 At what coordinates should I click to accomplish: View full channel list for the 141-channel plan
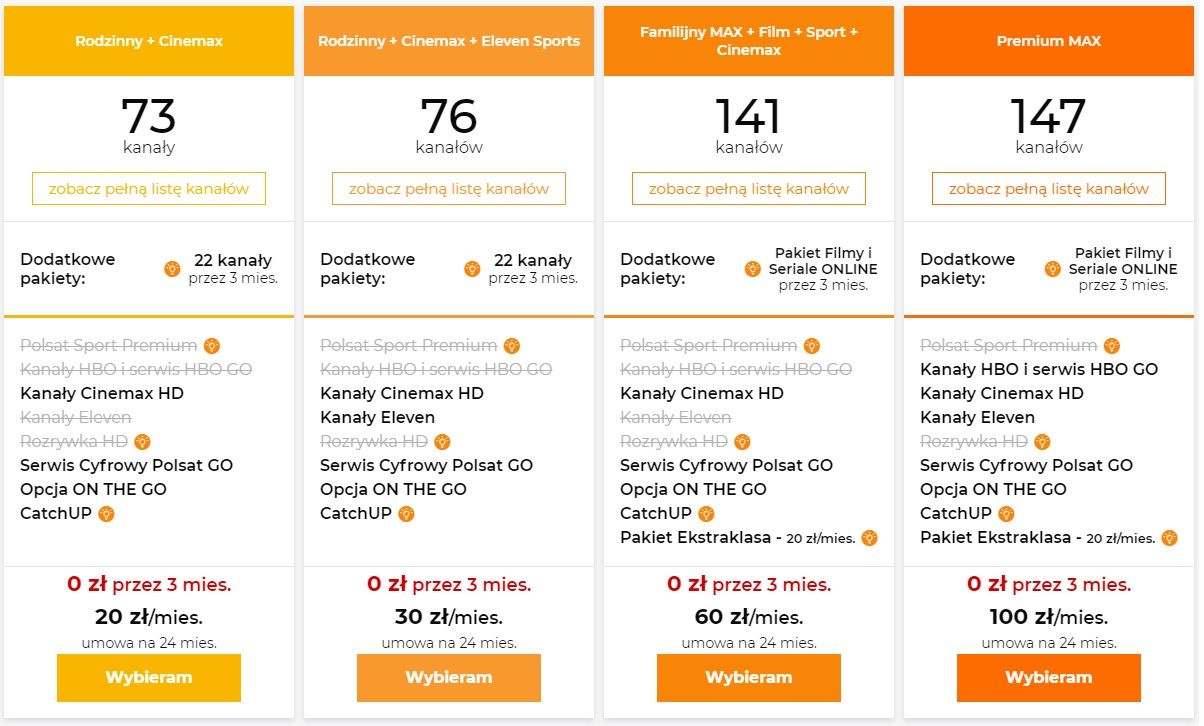coord(749,189)
